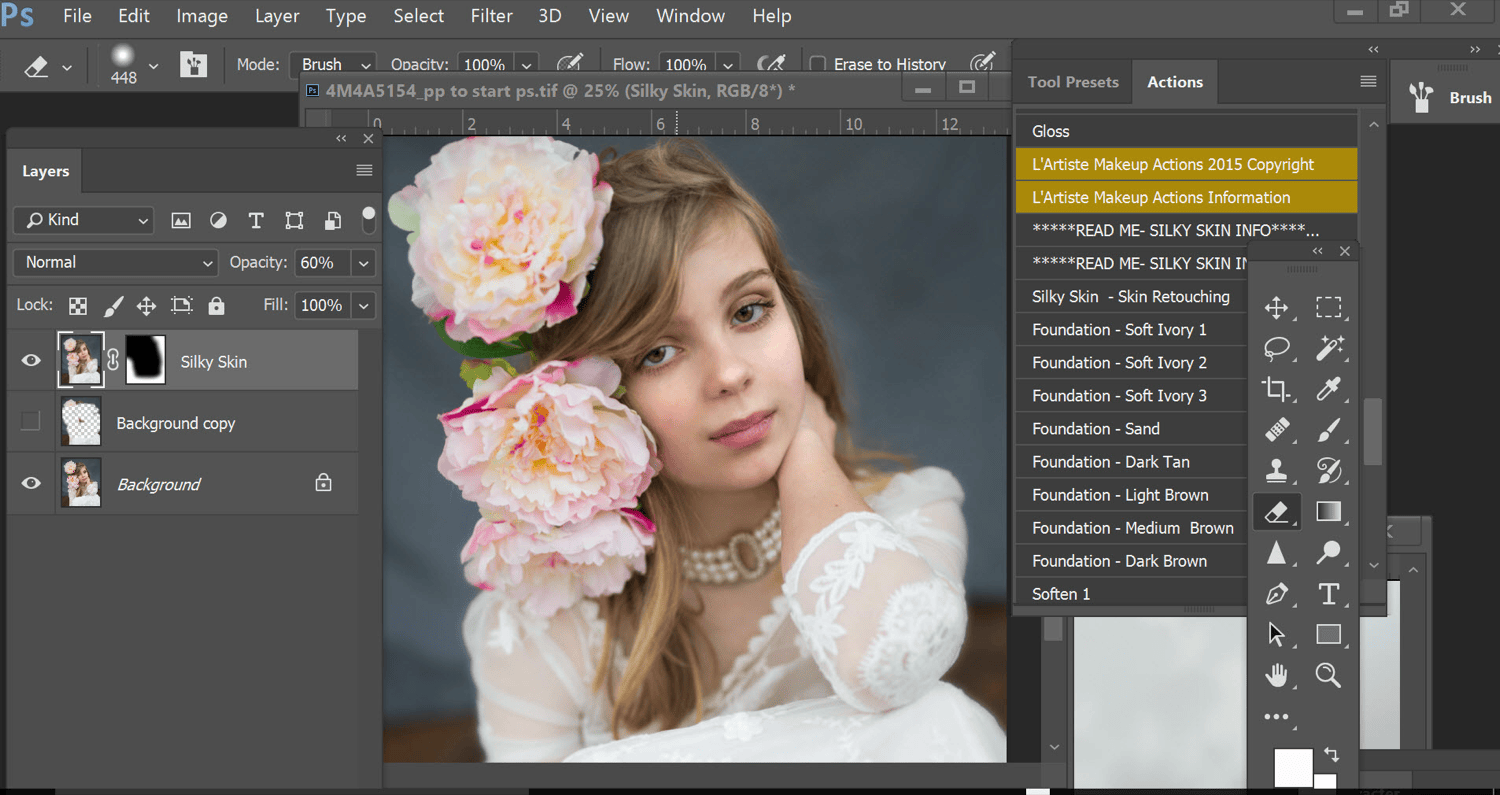Select the Clone Stamp tool
This screenshot has width=1500, height=795.
point(1276,471)
